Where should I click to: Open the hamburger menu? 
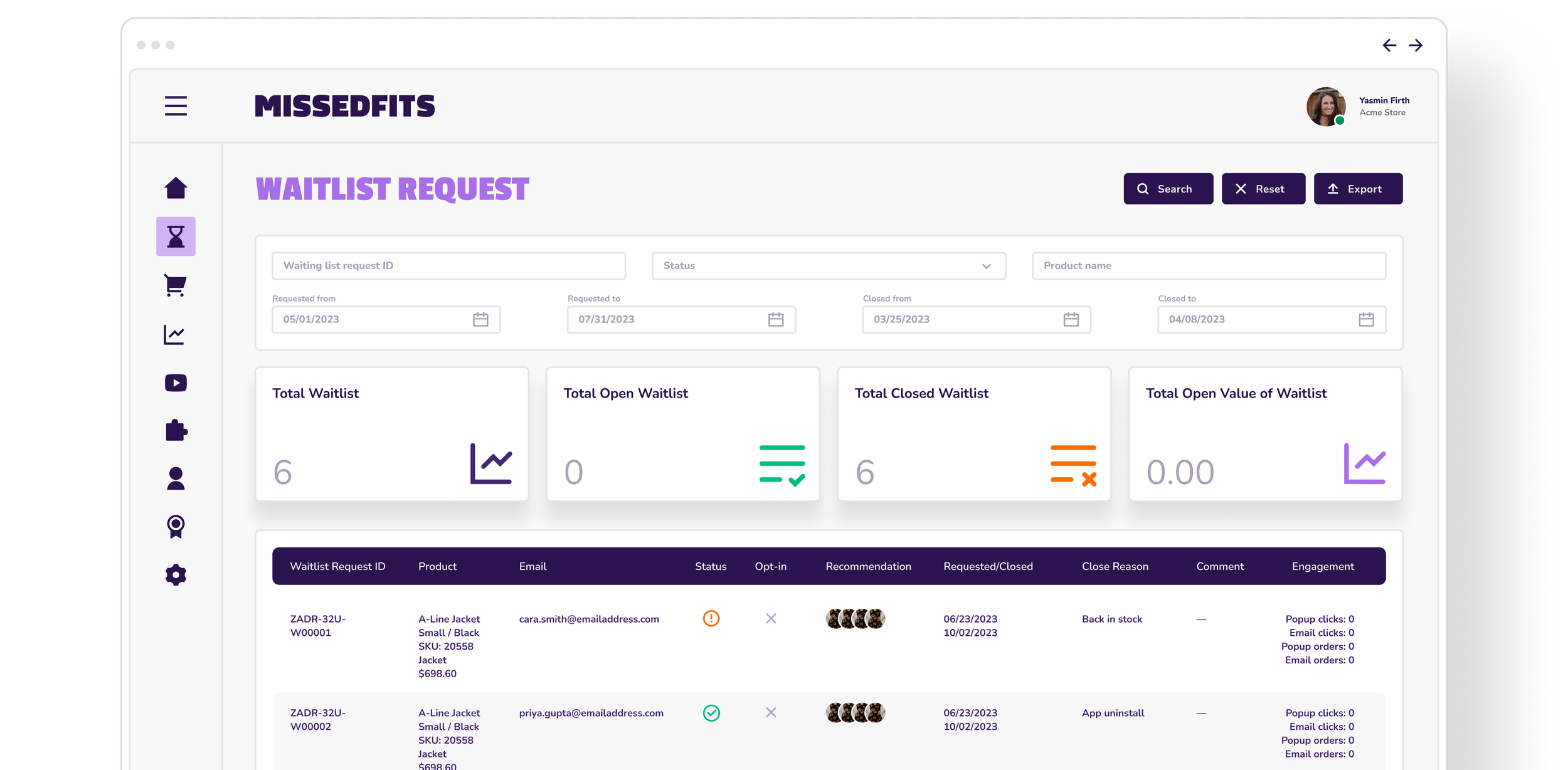coord(176,106)
